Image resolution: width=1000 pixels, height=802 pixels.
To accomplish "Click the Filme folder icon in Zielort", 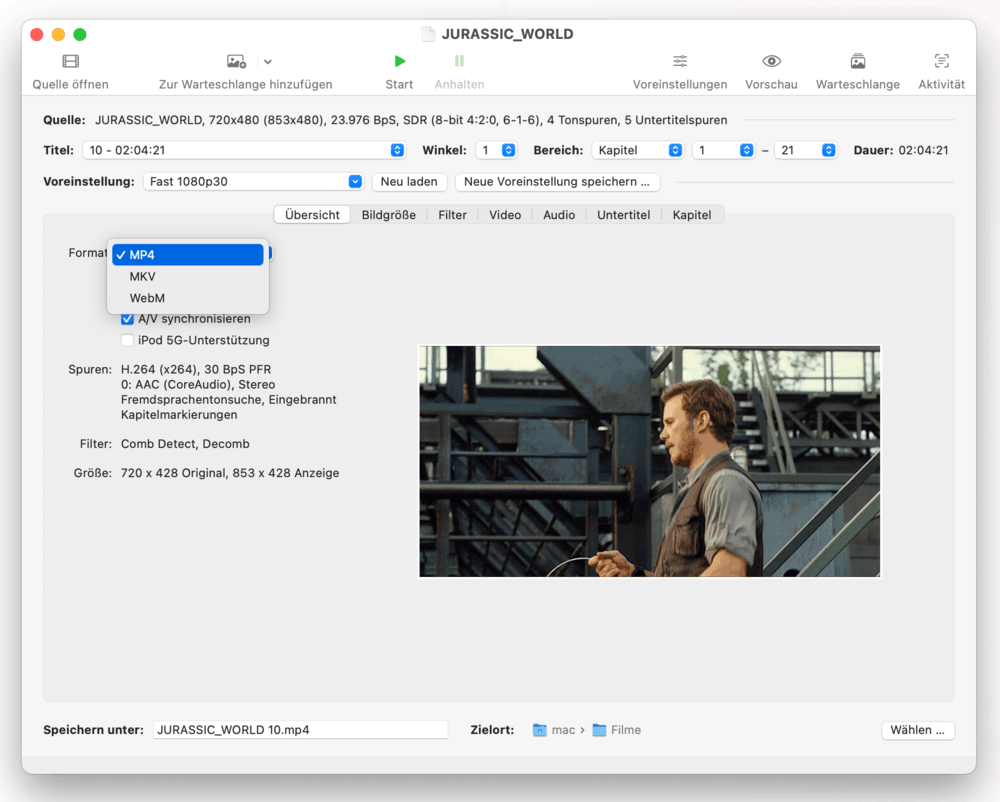I will (600, 730).
